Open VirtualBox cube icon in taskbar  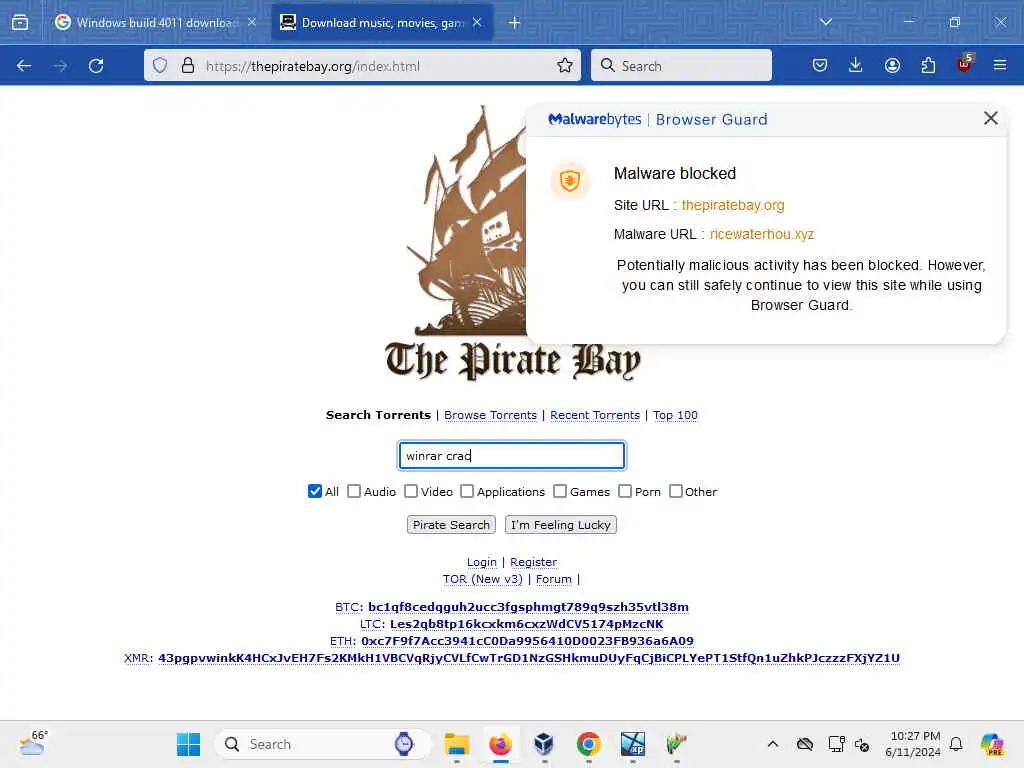[x=544, y=744]
